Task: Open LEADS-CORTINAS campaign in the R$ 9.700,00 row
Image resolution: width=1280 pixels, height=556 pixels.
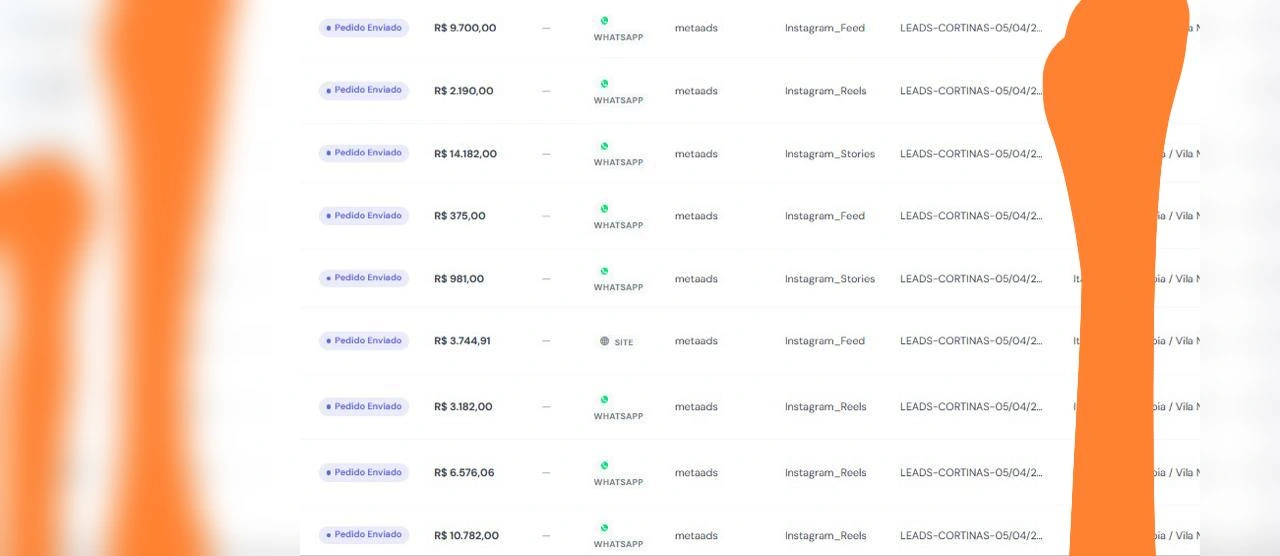Action: [971, 28]
